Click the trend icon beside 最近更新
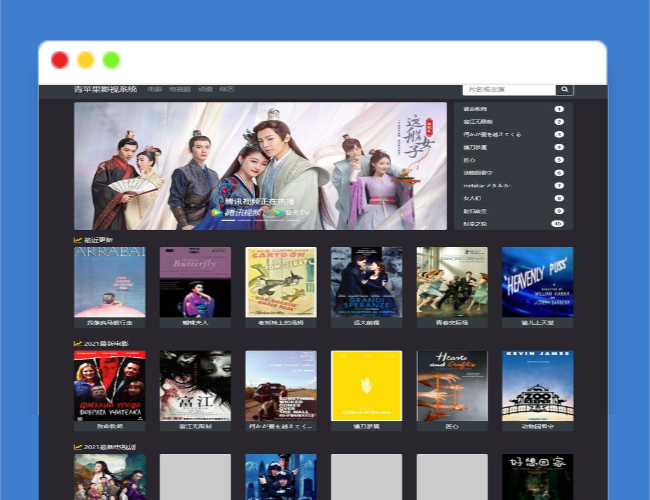The image size is (650, 500). [78, 240]
